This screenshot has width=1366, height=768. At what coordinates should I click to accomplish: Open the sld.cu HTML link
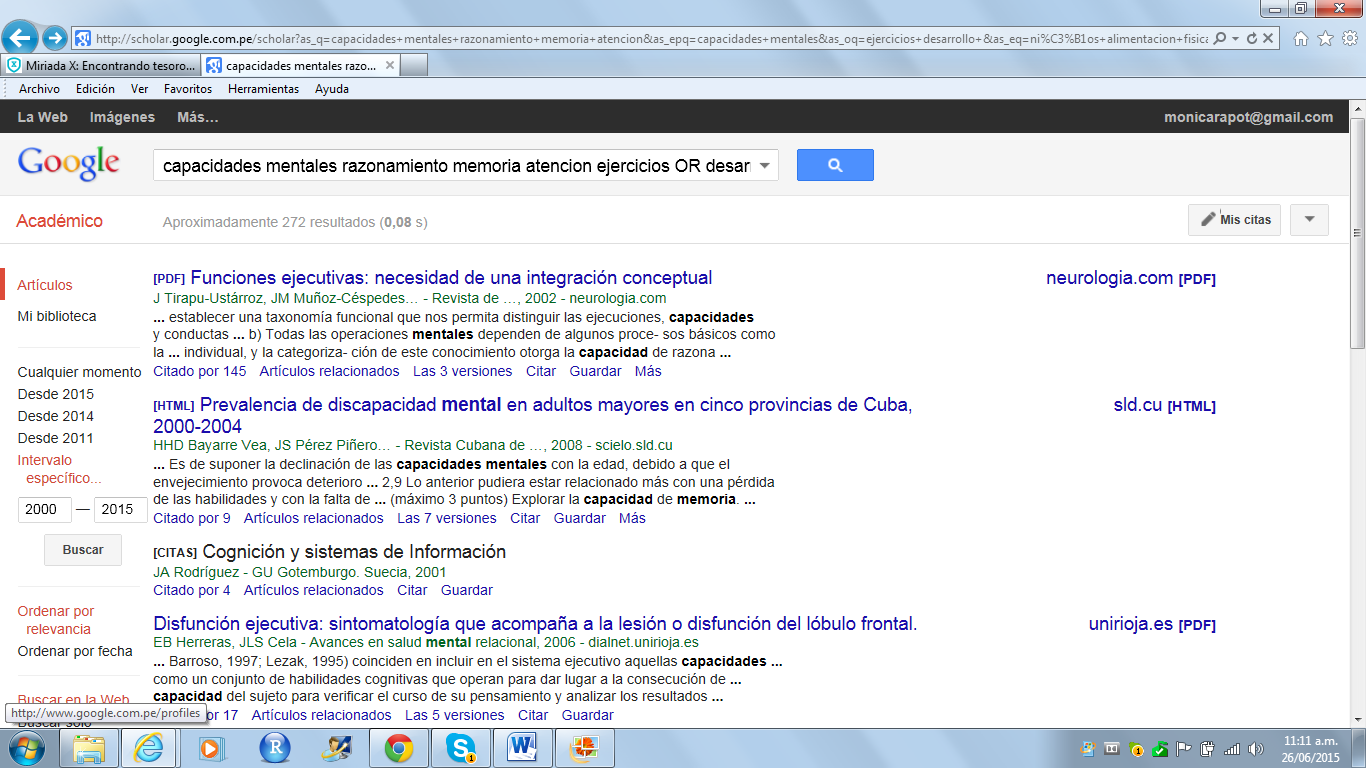pyautogui.click(x=1164, y=405)
